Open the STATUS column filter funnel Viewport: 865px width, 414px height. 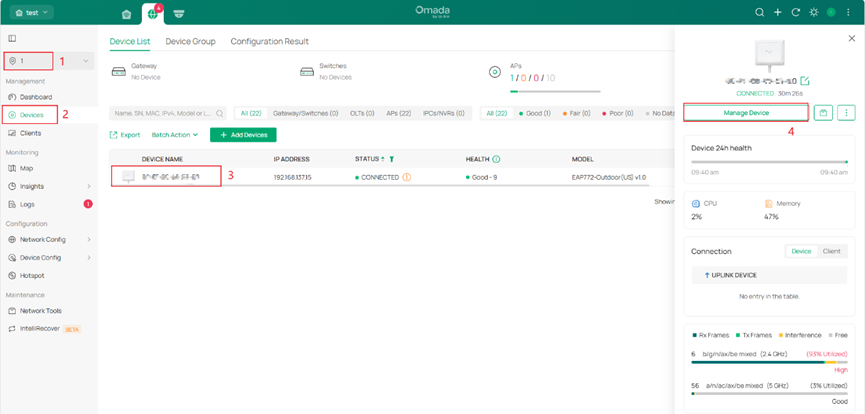point(391,159)
